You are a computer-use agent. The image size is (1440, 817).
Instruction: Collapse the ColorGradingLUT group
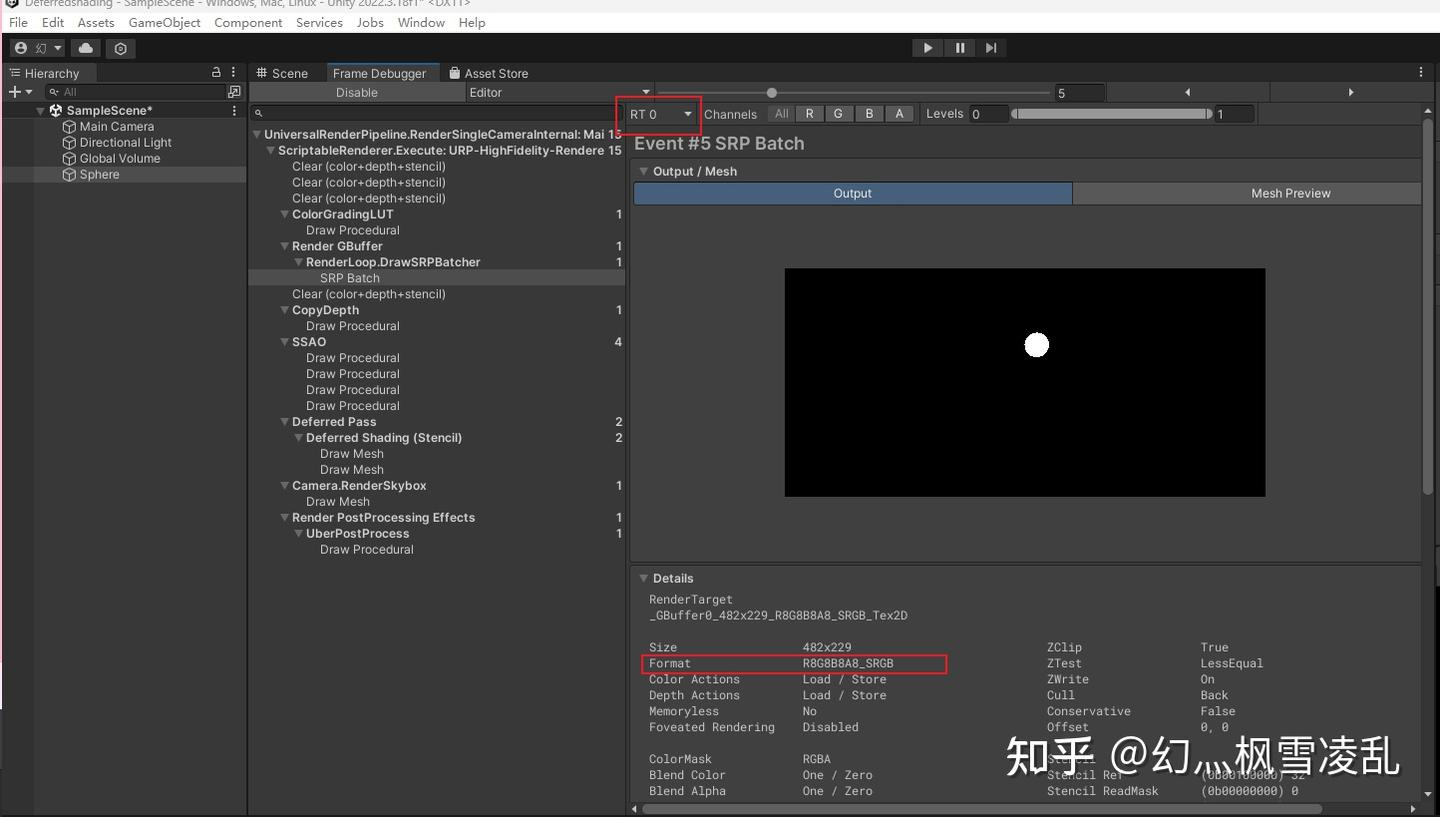[285, 215]
